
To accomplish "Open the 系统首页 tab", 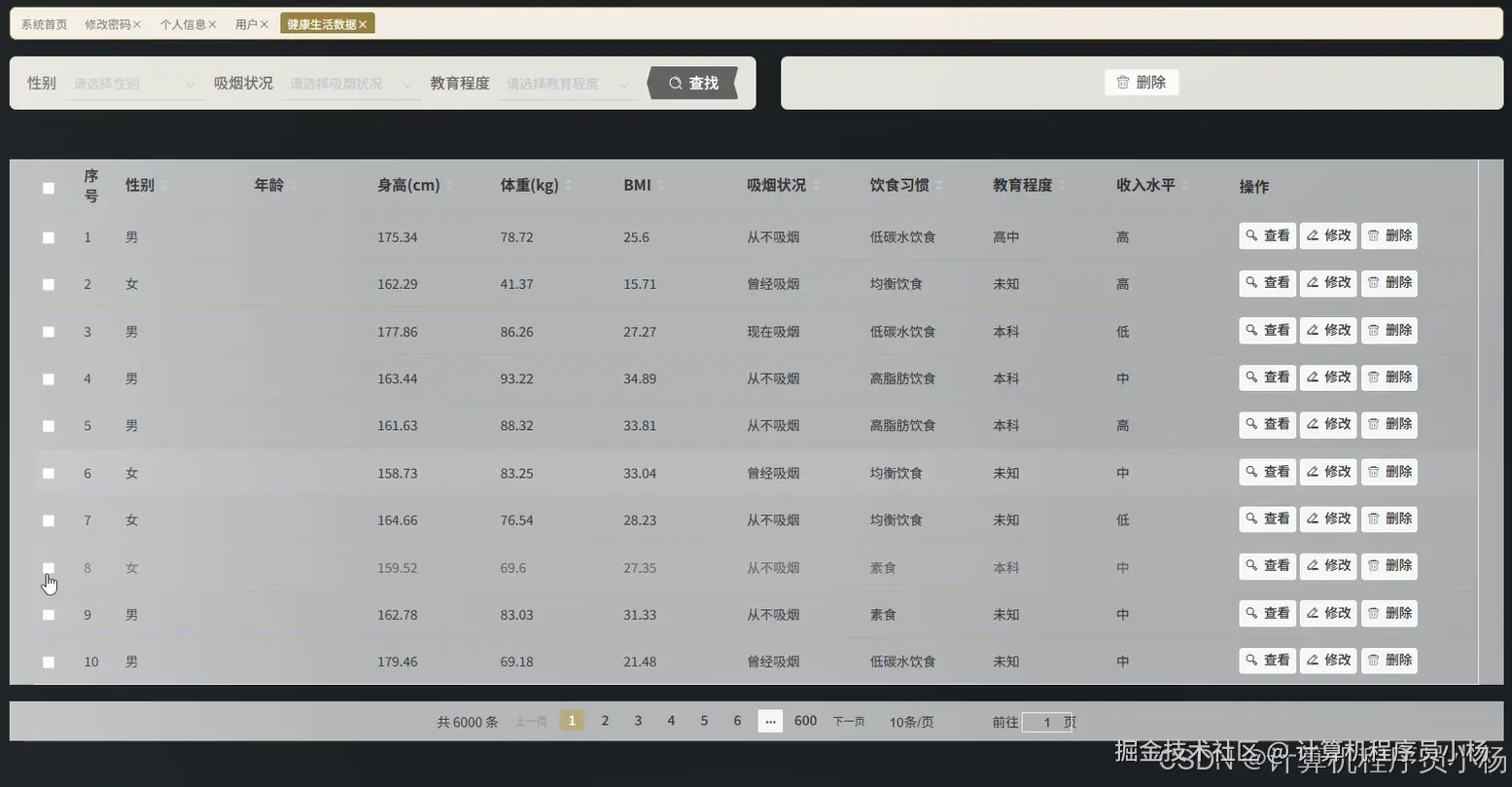I will 45,24.
